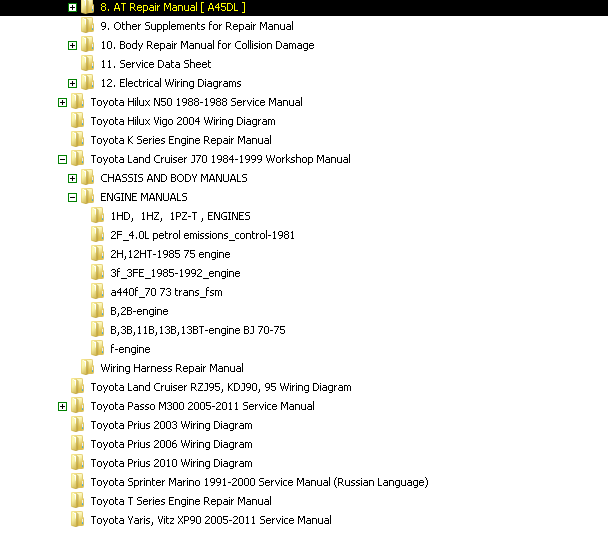The width and height of the screenshot is (608, 557).
Task: Select '8. AT Repair Manual [ A45DL ]' row
Action: tap(304, 8)
